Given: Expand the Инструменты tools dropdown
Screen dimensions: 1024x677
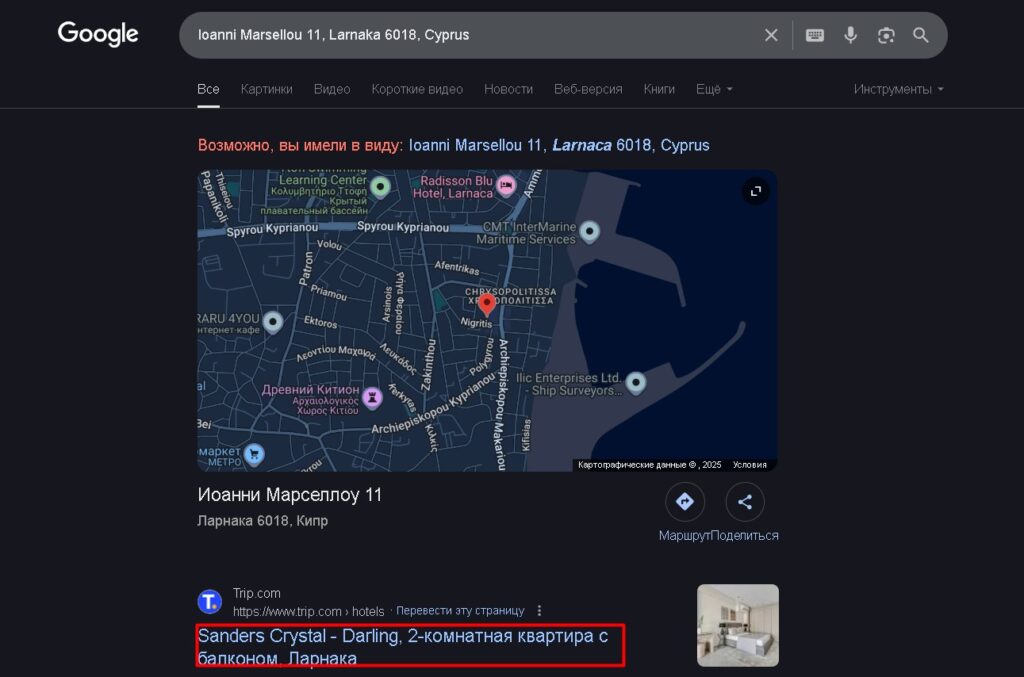Looking at the screenshot, I should coord(898,89).
